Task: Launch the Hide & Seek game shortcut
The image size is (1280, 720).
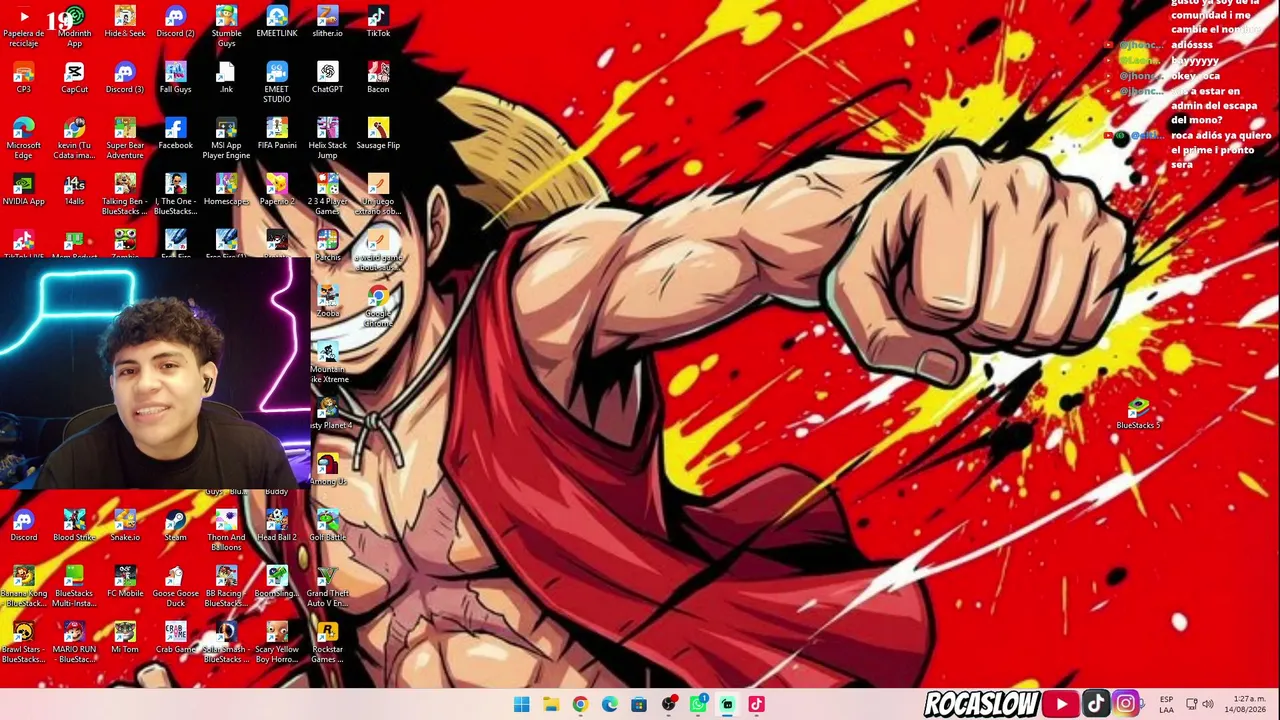Action: pos(125,22)
